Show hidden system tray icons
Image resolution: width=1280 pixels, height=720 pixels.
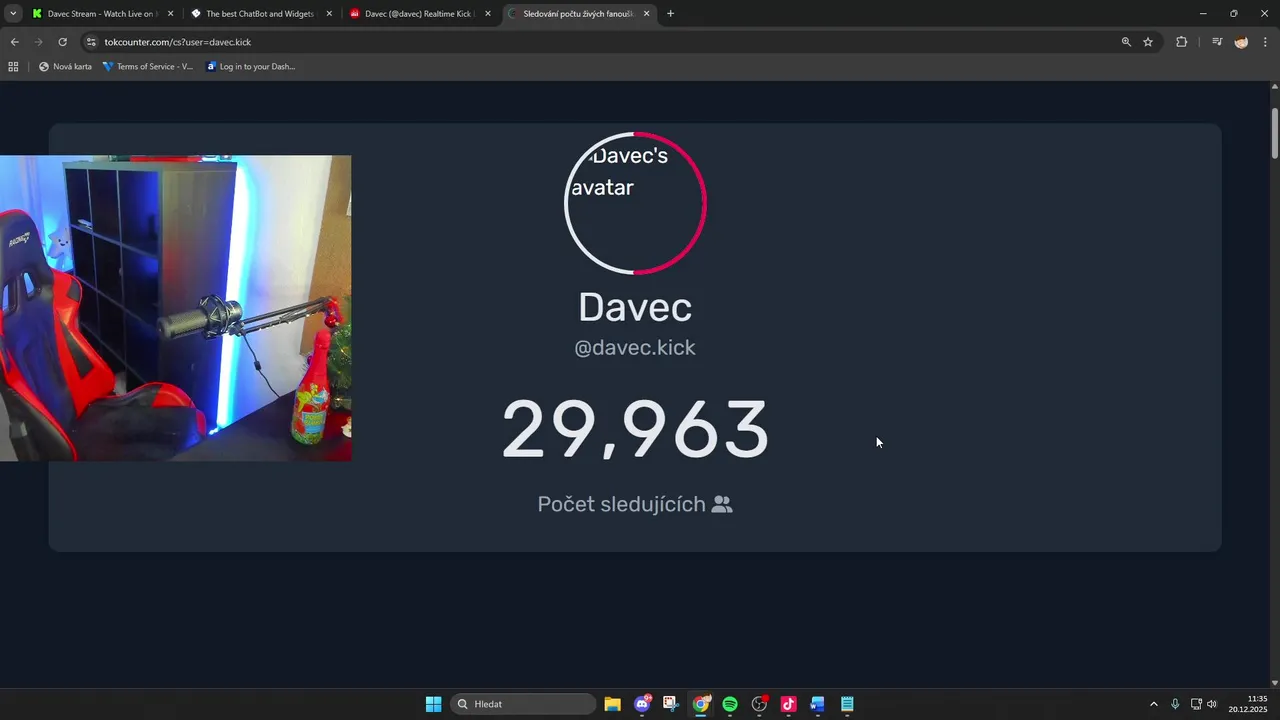[1153, 704]
